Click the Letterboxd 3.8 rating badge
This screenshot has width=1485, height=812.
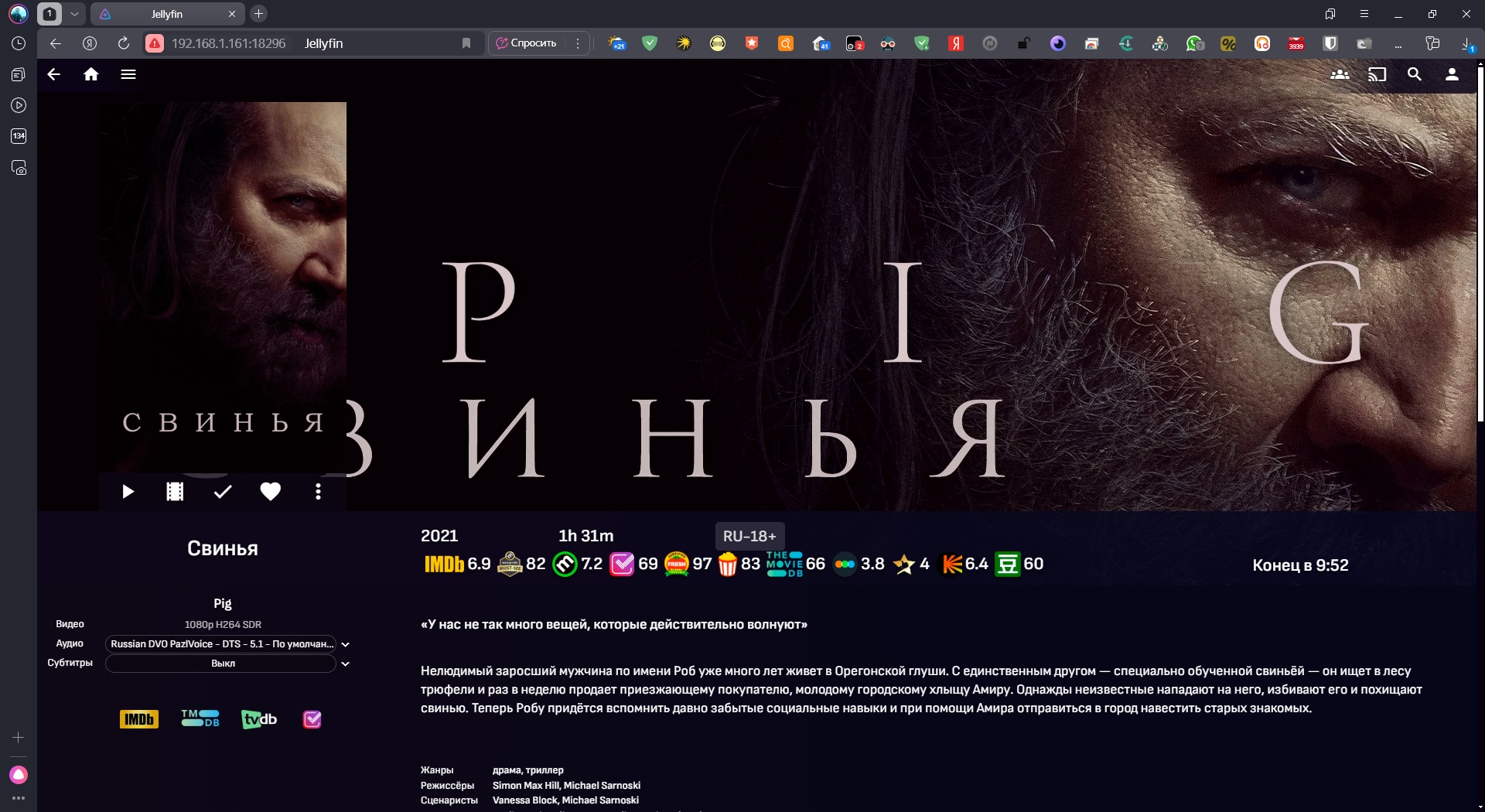click(860, 564)
